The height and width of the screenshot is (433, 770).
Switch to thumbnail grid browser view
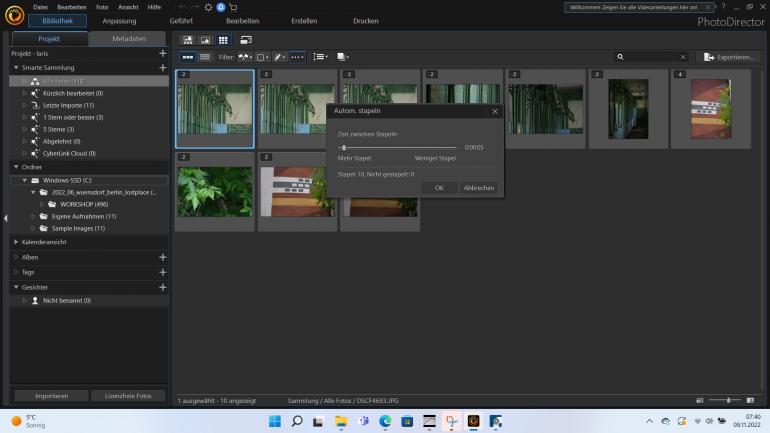pos(222,40)
